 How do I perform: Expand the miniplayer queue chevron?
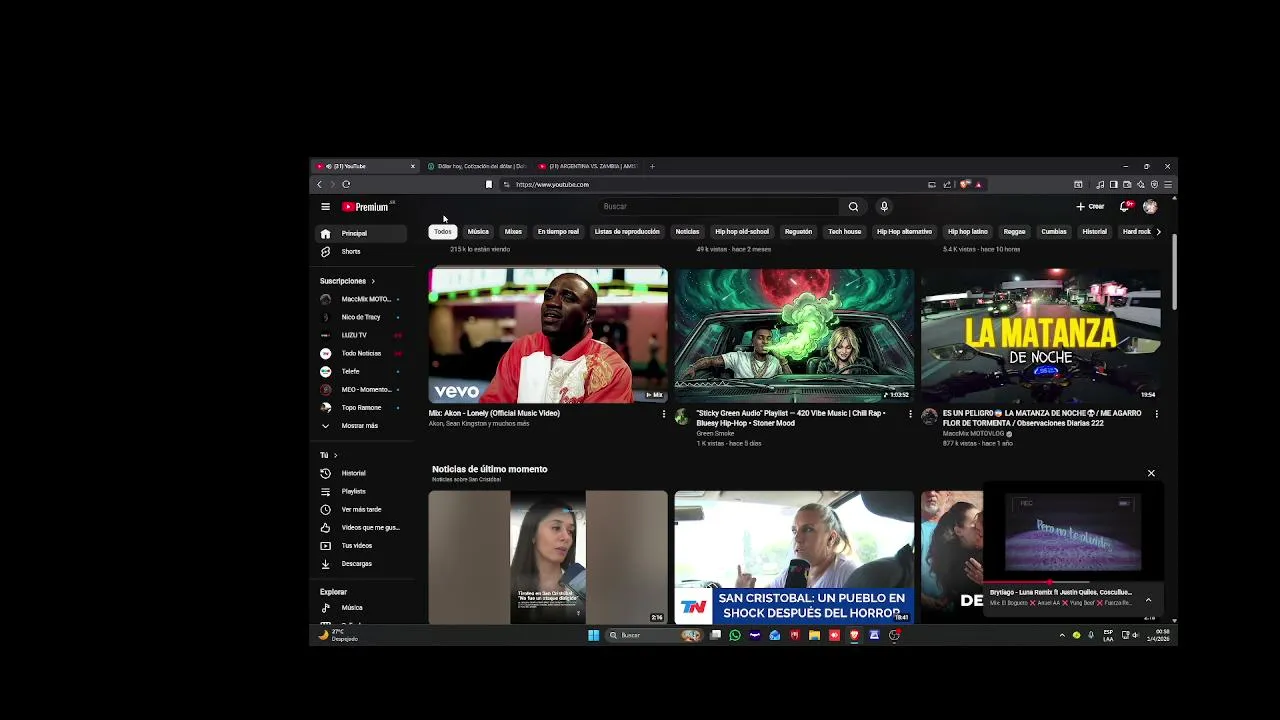tap(1148, 599)
